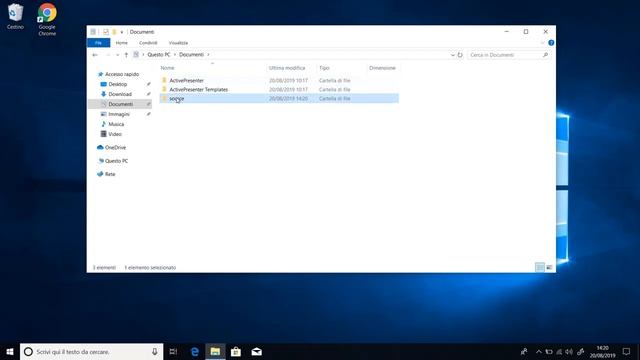Click the People icon on the taskbar

[x=524, y=351]
